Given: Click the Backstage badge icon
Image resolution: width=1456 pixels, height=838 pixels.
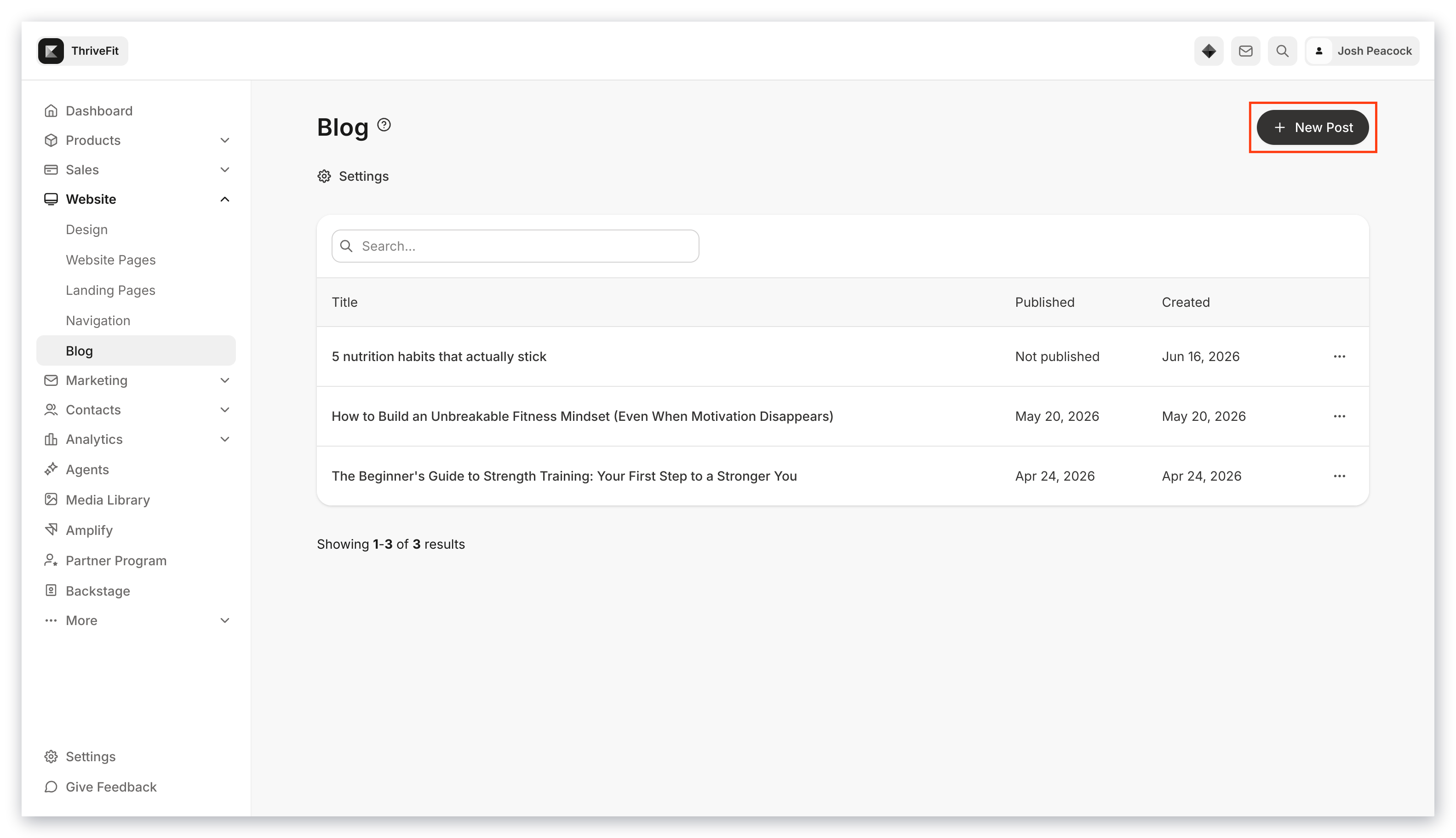Looking at the screenshot, I should [51, 591].
